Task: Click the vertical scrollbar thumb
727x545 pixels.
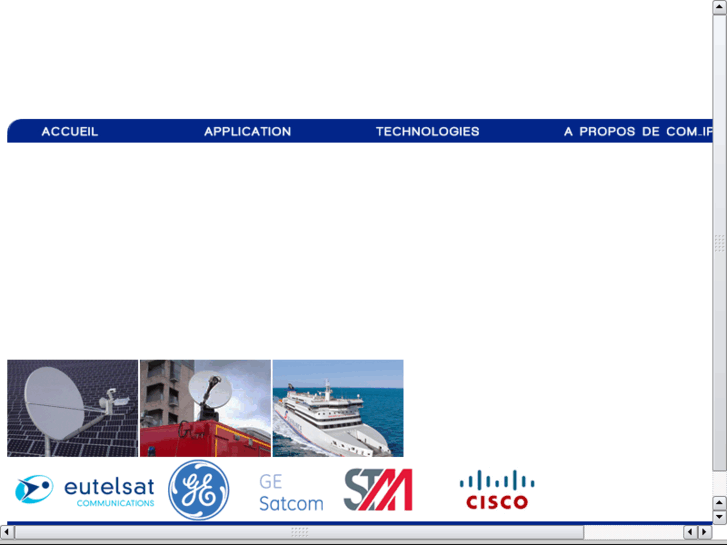Action: point(720,243)
